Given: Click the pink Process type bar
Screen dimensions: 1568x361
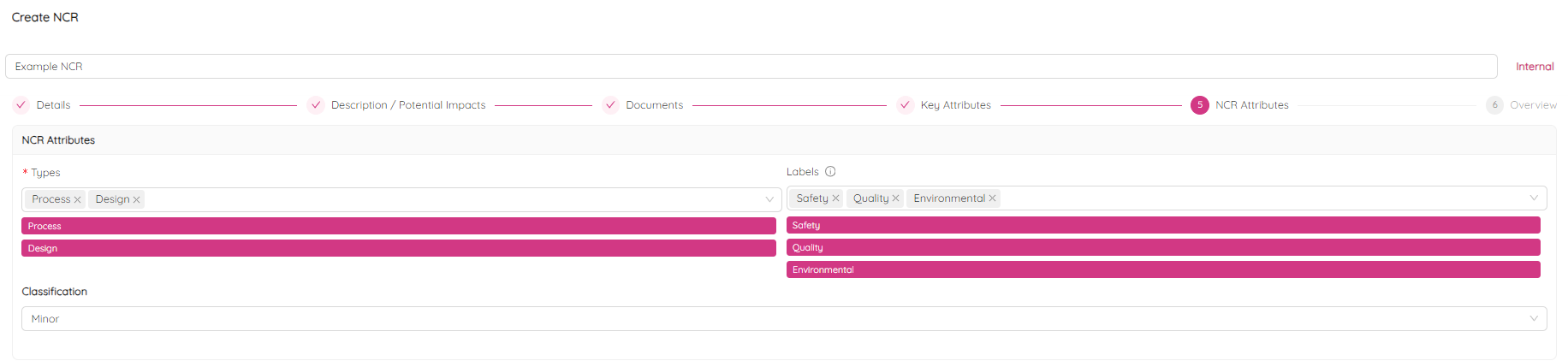Looking at the screenshot, I should point(398,227).
